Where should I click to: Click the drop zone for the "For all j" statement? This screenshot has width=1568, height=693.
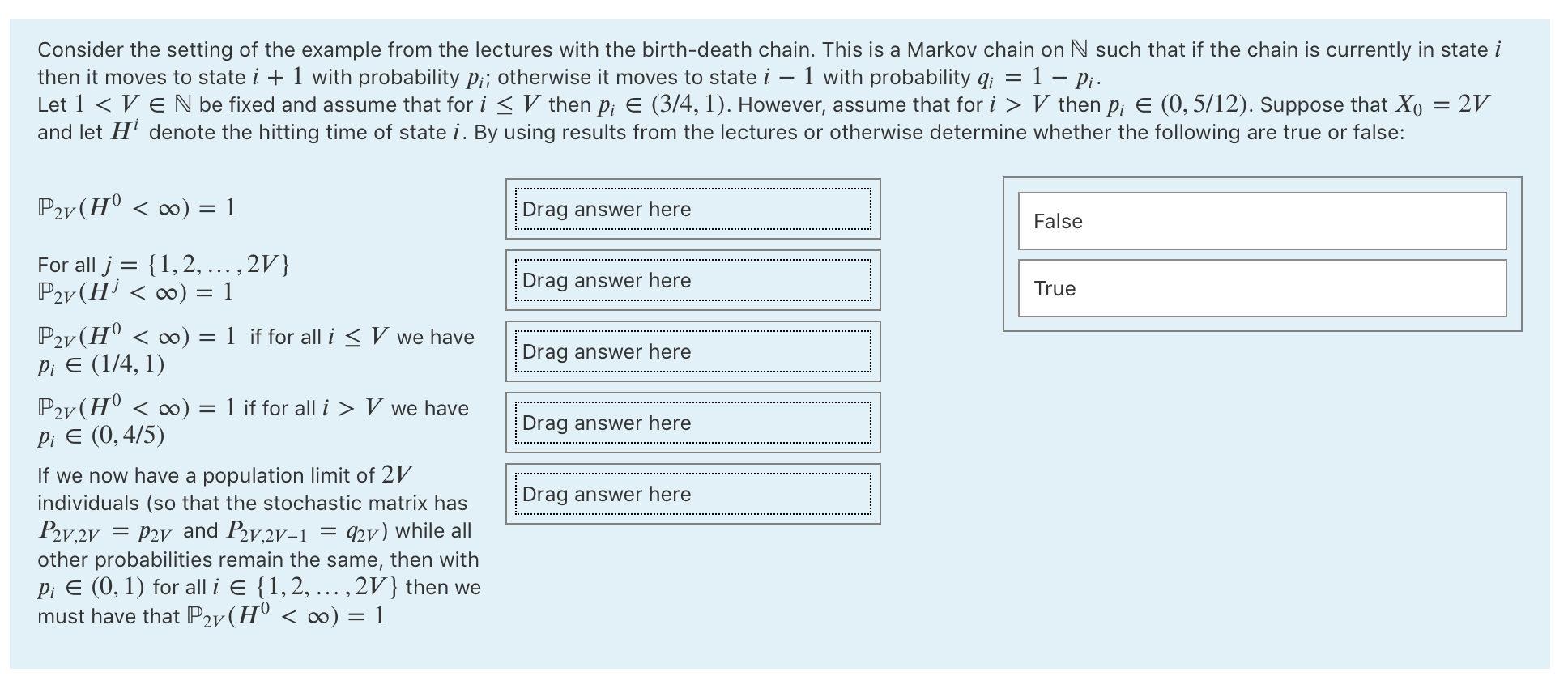pyautogui.click(x=691, y=280)
